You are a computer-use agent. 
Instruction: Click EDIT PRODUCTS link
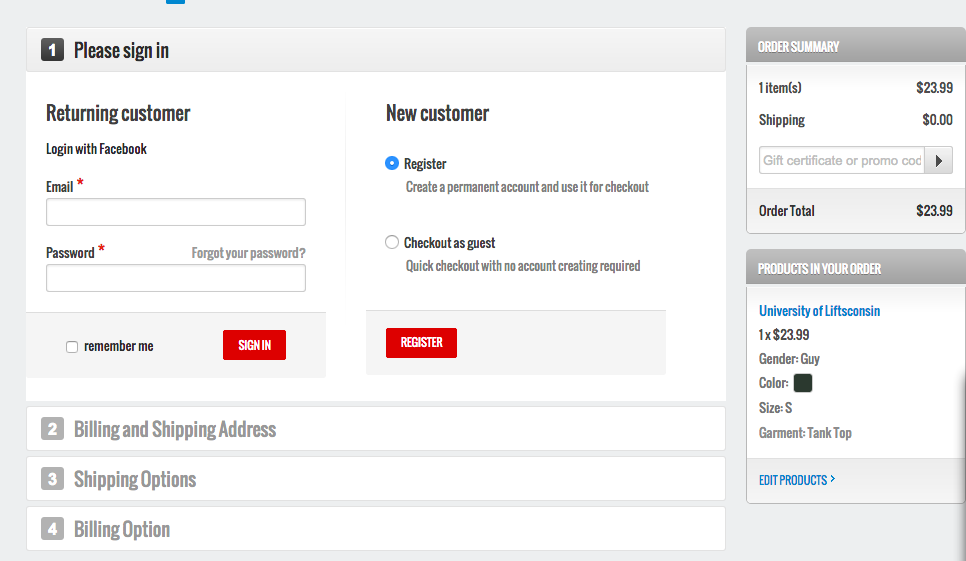[x=797, y=480]
